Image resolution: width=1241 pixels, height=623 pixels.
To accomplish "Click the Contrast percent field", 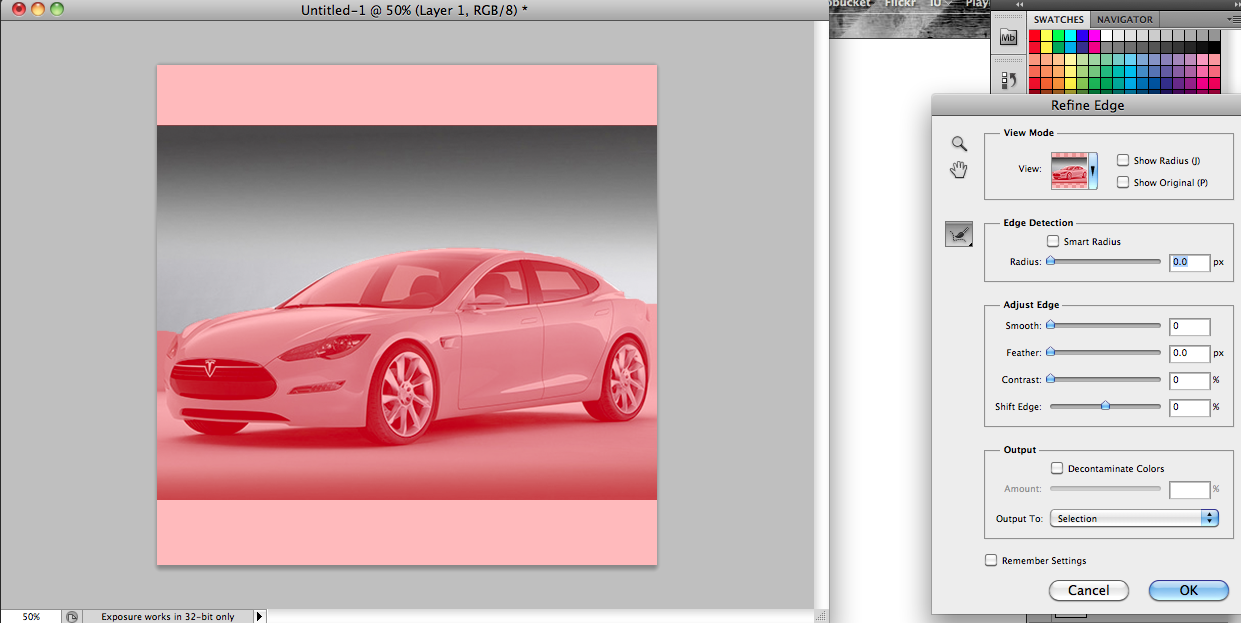I will [1190, 380].
